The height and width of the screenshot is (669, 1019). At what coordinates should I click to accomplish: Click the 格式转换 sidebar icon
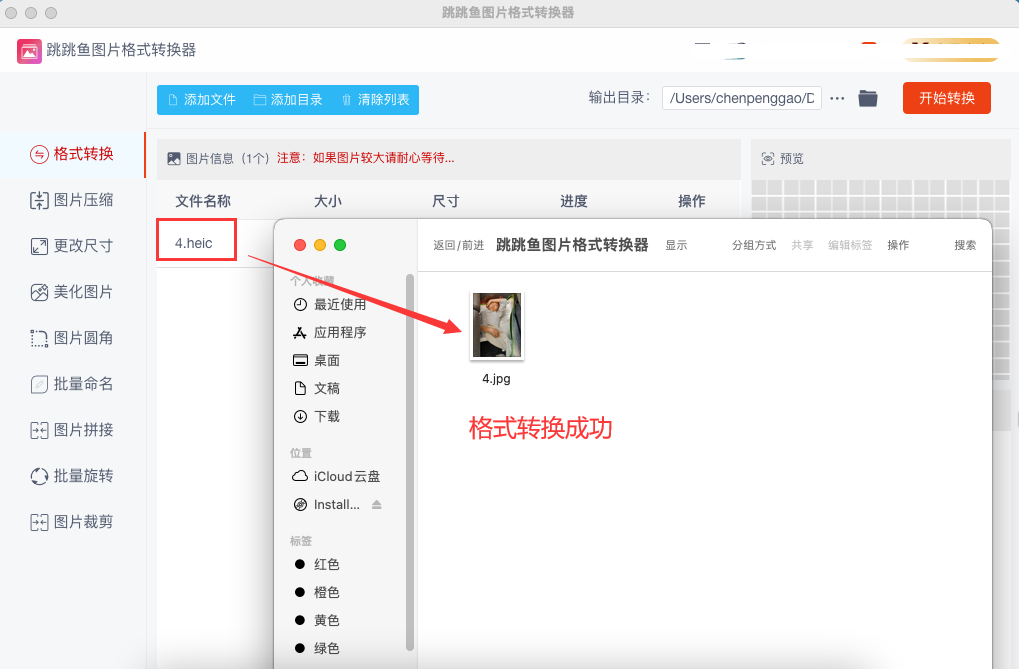39,154
